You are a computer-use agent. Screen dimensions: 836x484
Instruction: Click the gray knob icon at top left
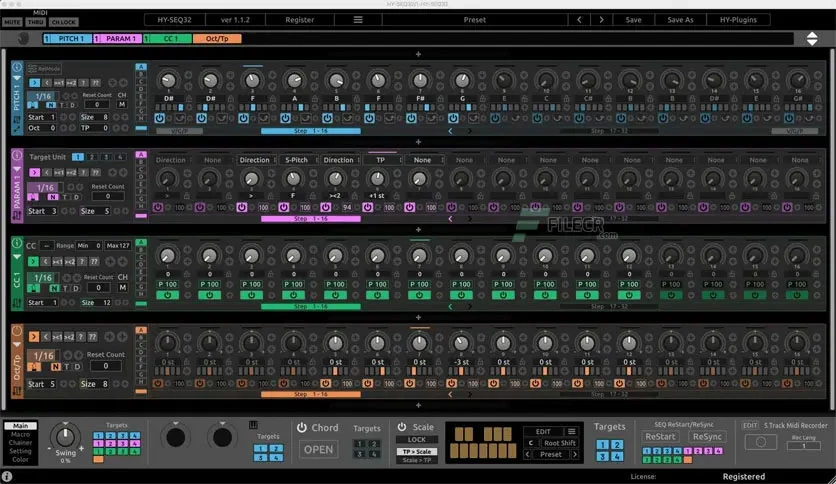point(23,38)
